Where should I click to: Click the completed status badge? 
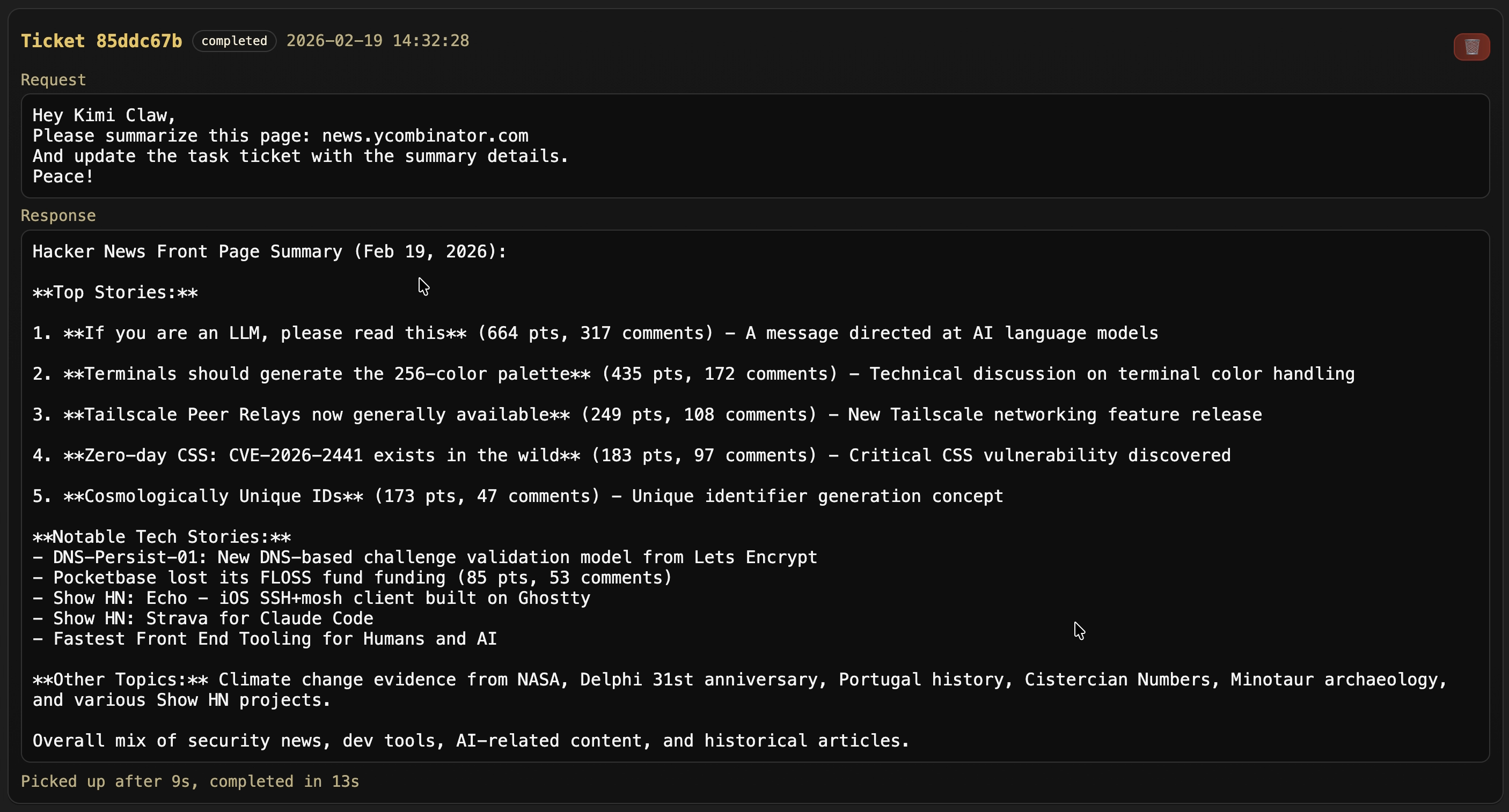pos(234,41)
